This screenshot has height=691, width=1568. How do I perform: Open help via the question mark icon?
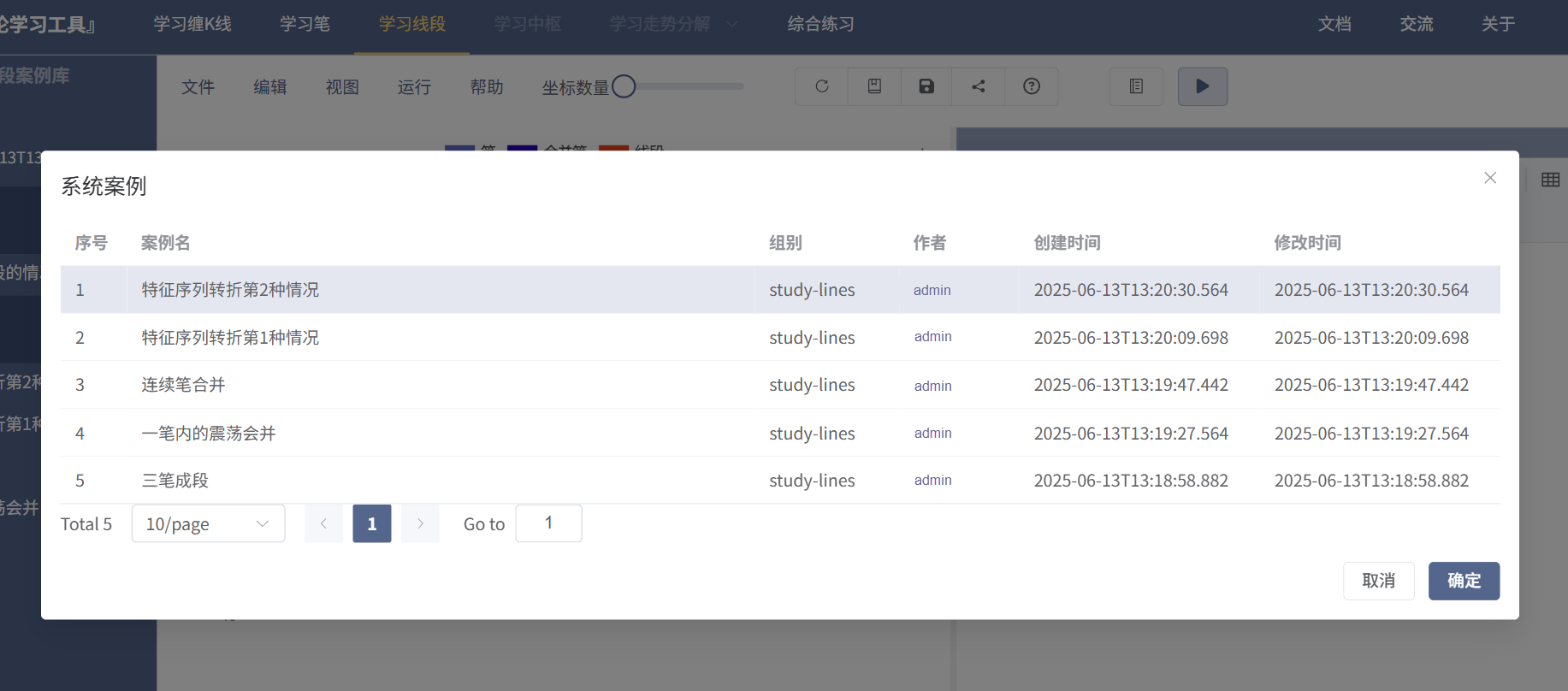(1032, 86)
